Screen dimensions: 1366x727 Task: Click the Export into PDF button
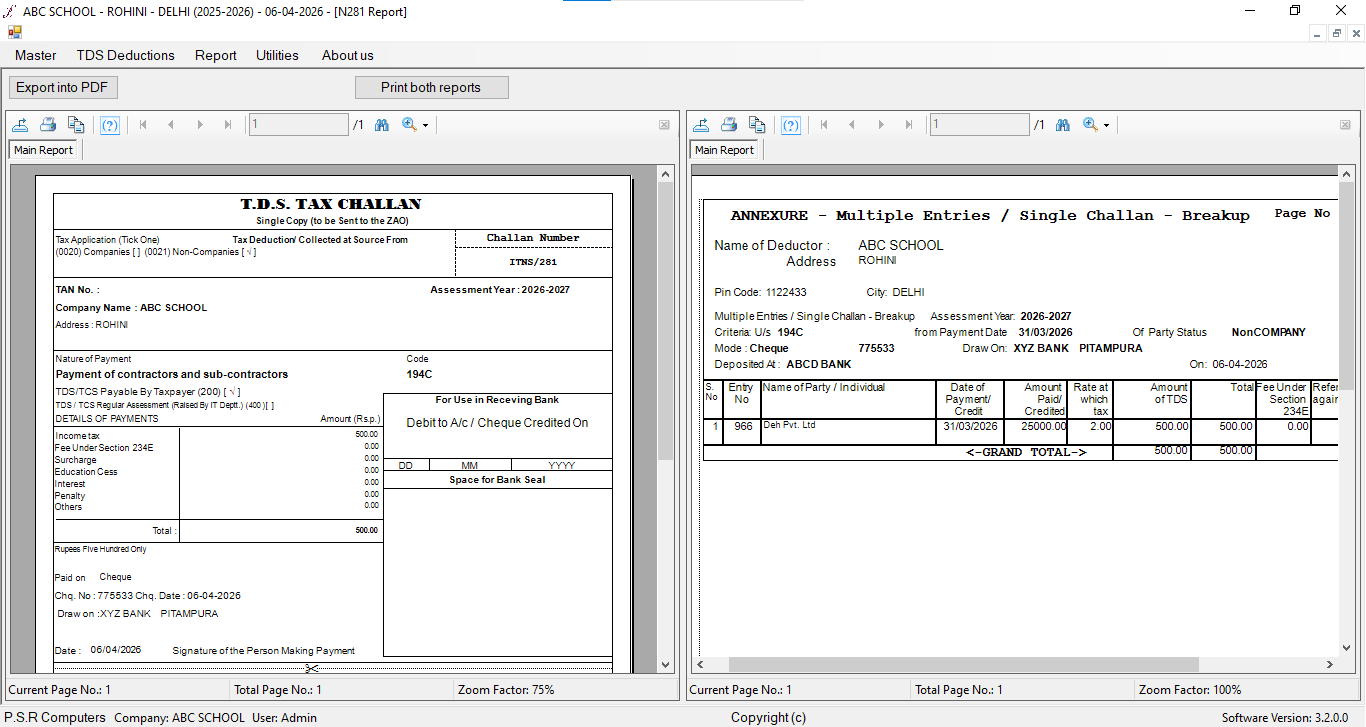(63, 87)
